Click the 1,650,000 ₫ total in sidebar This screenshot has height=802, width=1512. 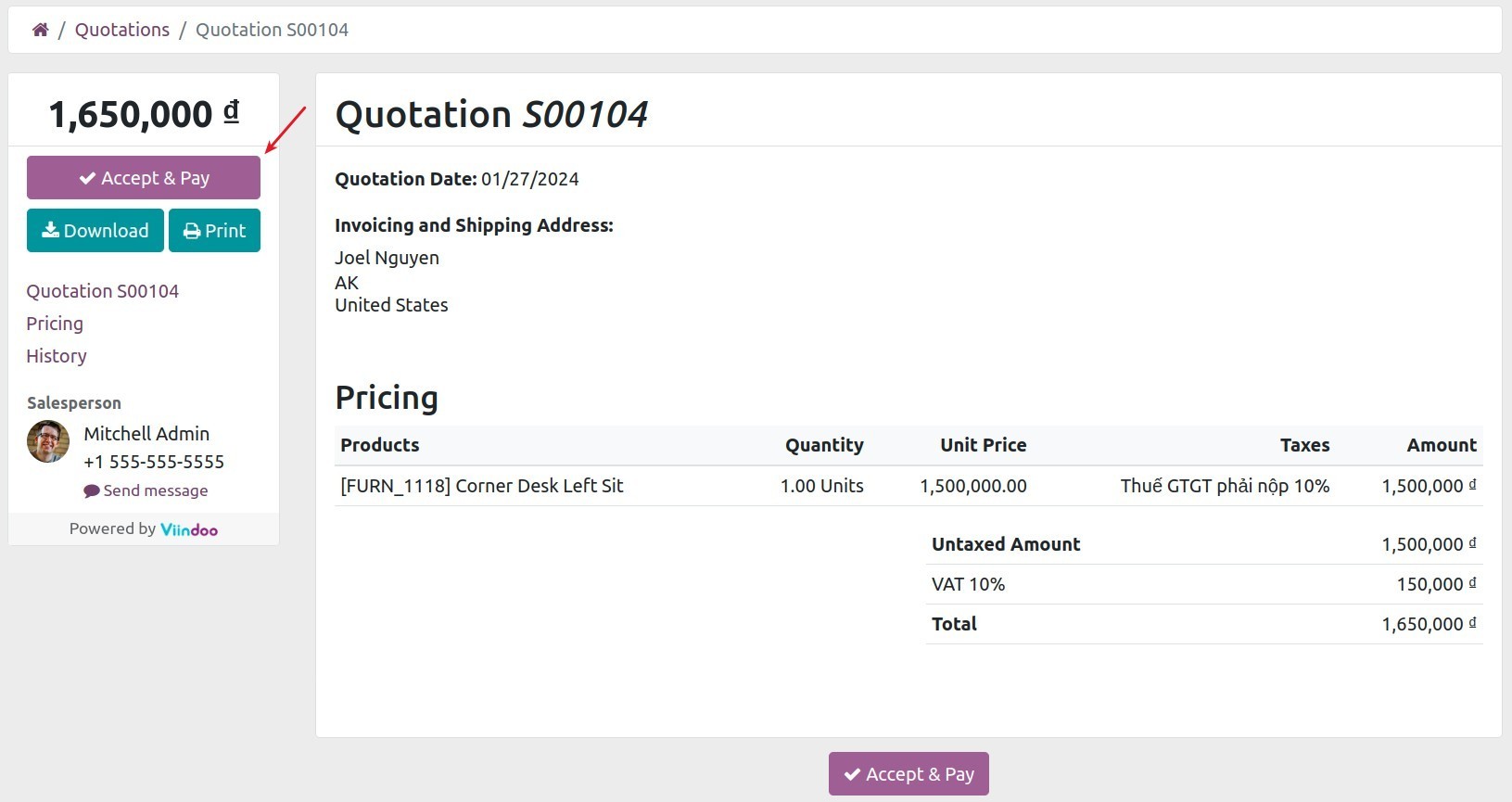144,114
